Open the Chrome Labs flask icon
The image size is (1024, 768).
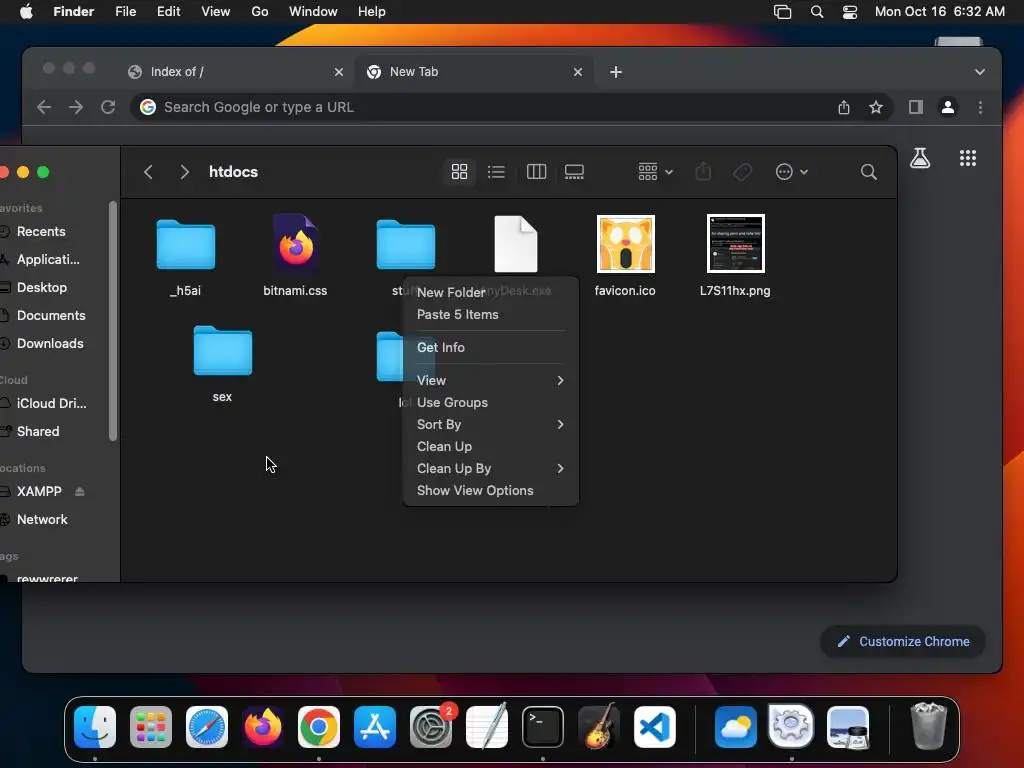coord(920,158)
